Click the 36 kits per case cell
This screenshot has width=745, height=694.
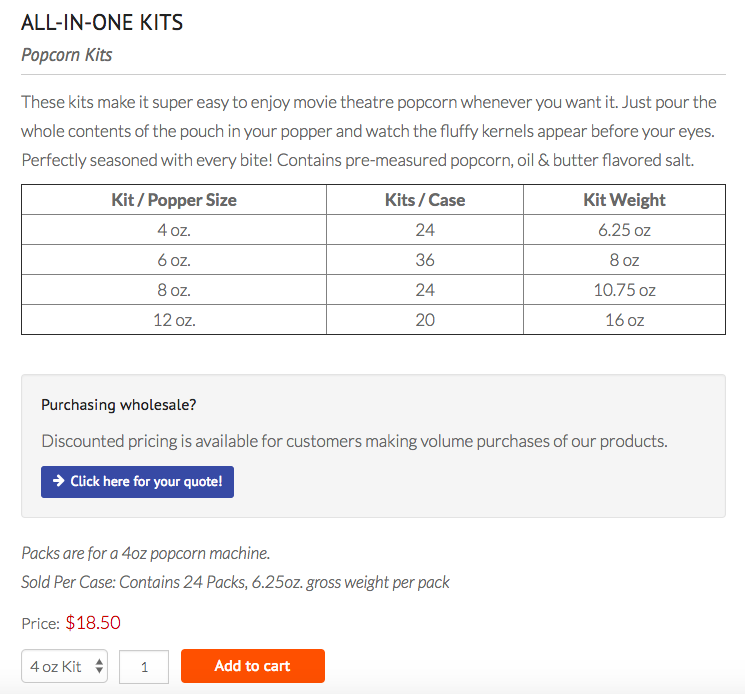[424, 260]
